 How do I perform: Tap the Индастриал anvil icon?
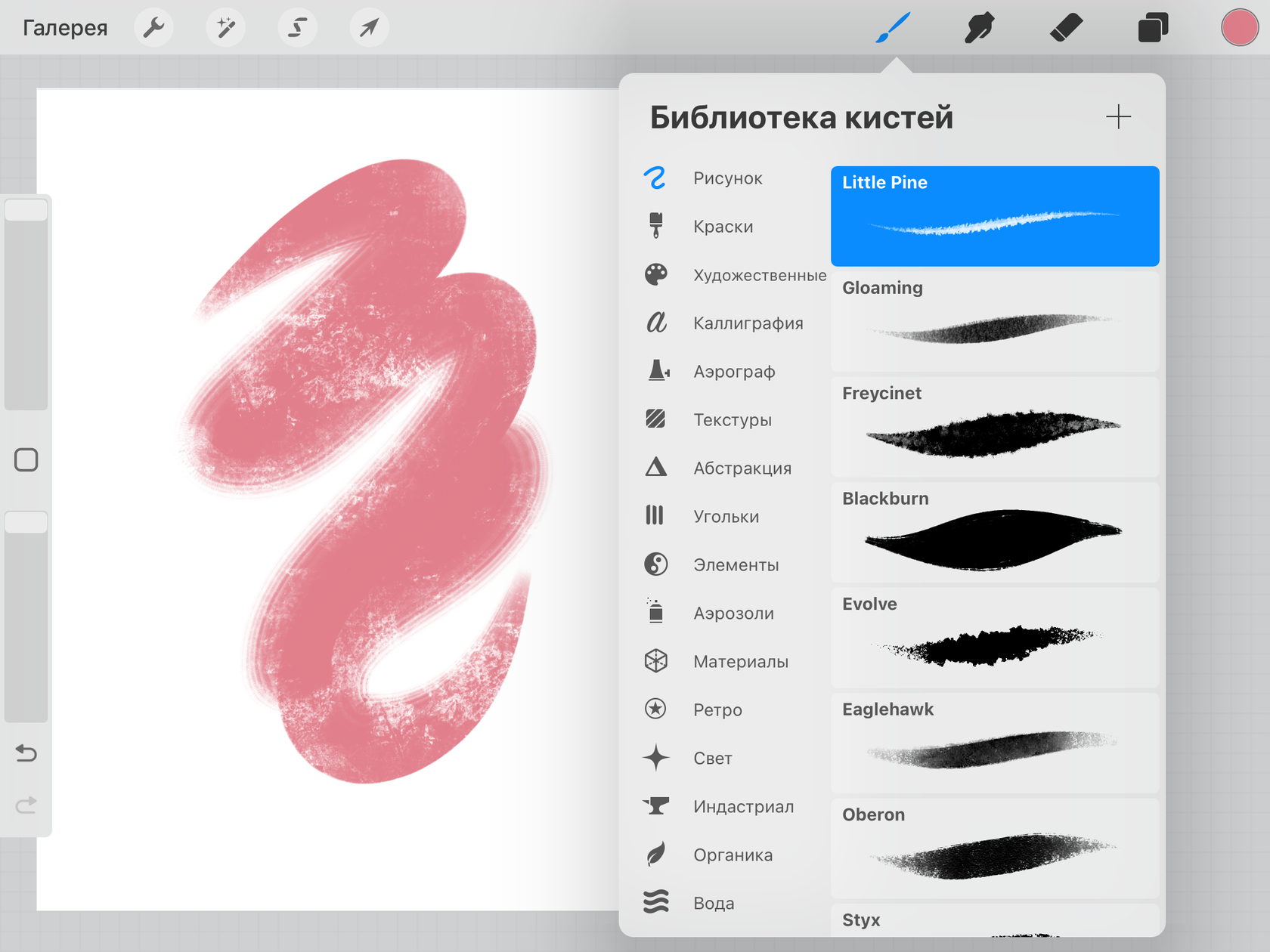[x=655, y=806]
